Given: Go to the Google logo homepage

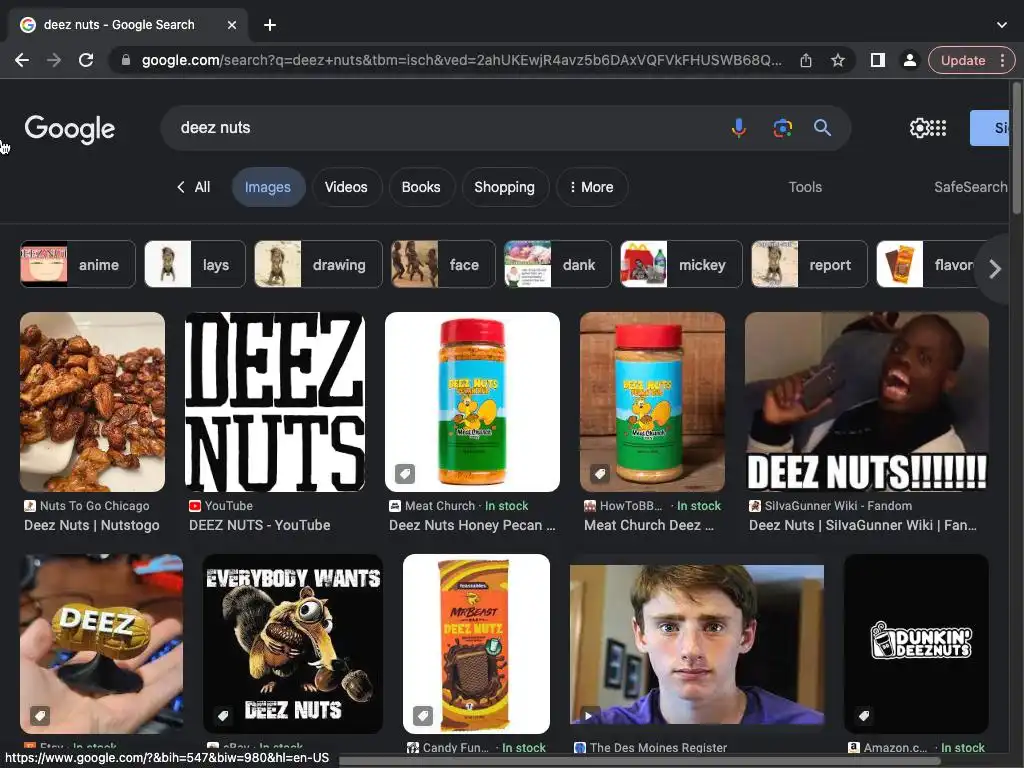Looking at the screenshot, I should click(69, 129).
